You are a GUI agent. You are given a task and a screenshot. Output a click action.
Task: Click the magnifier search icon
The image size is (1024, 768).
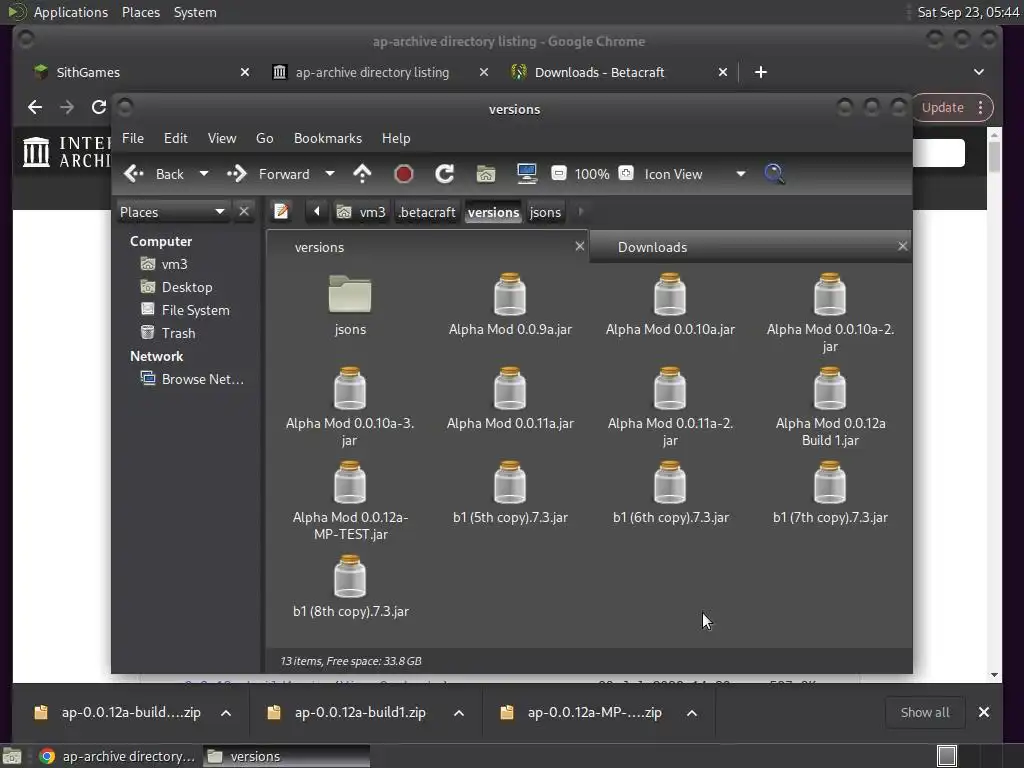(x=774, y=174)
